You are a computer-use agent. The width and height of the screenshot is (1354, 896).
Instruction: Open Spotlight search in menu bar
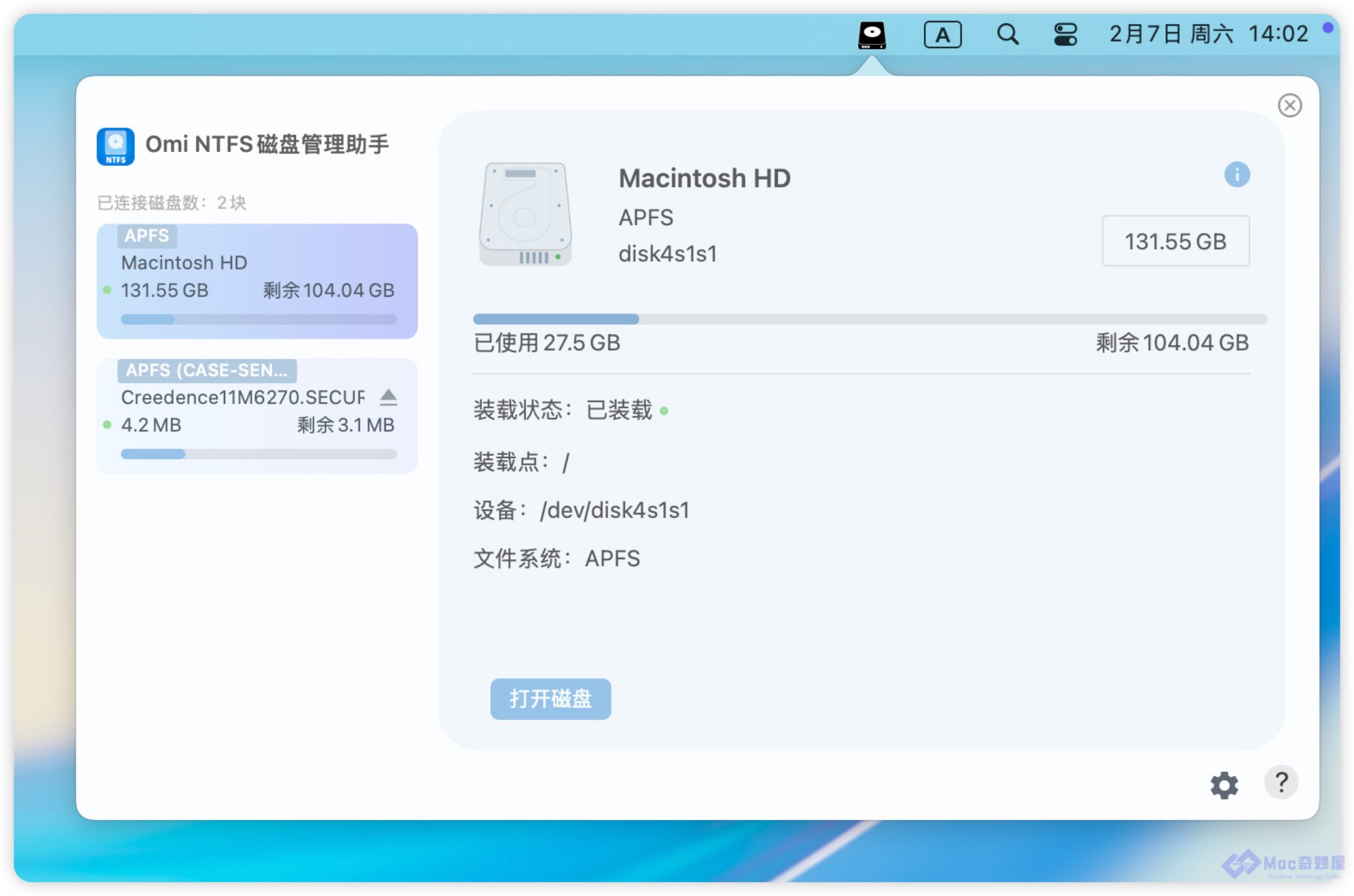[1007, 35]
